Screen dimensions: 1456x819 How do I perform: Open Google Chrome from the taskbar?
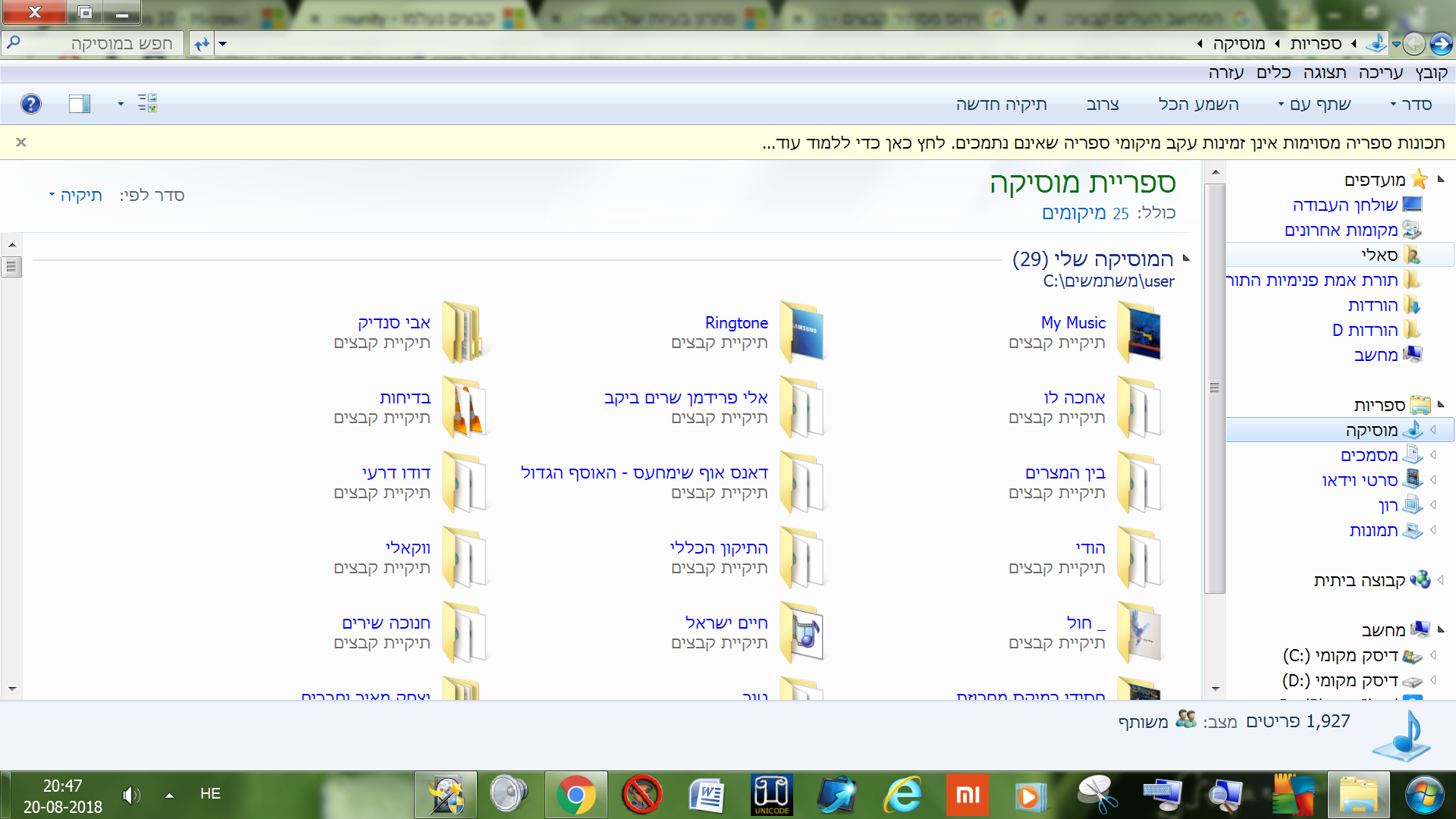576,795
